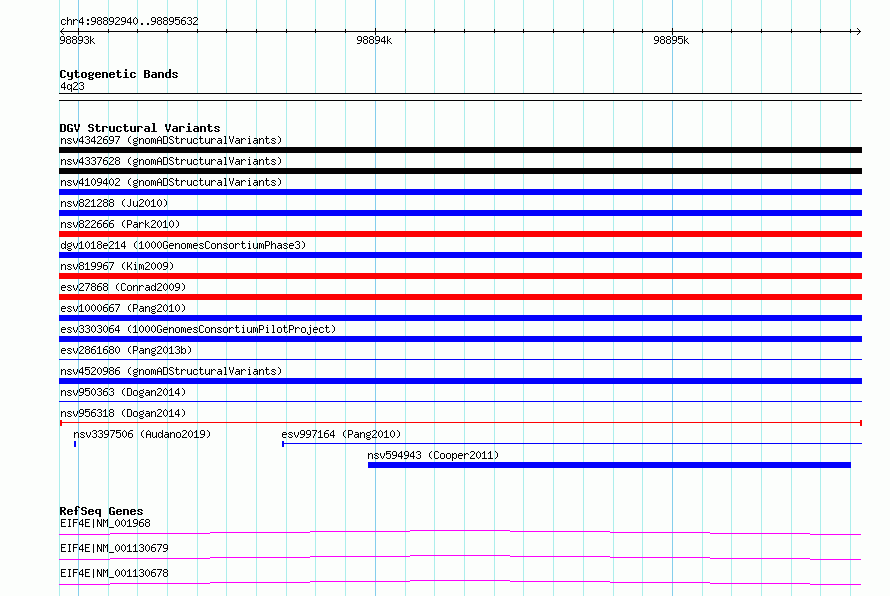Open the nsv822666 (Park2010) label
The height and width of the screenshot is (596, 890).
[120, 224]
